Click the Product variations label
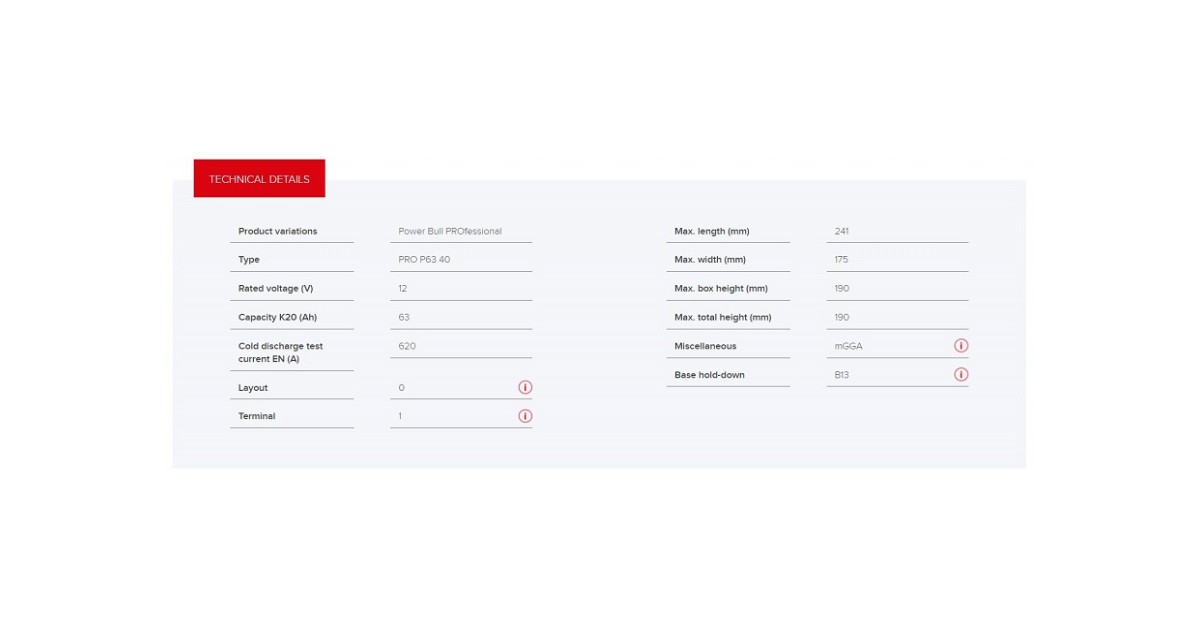This screenshot has width=1200, height=630. pos(277,231)
